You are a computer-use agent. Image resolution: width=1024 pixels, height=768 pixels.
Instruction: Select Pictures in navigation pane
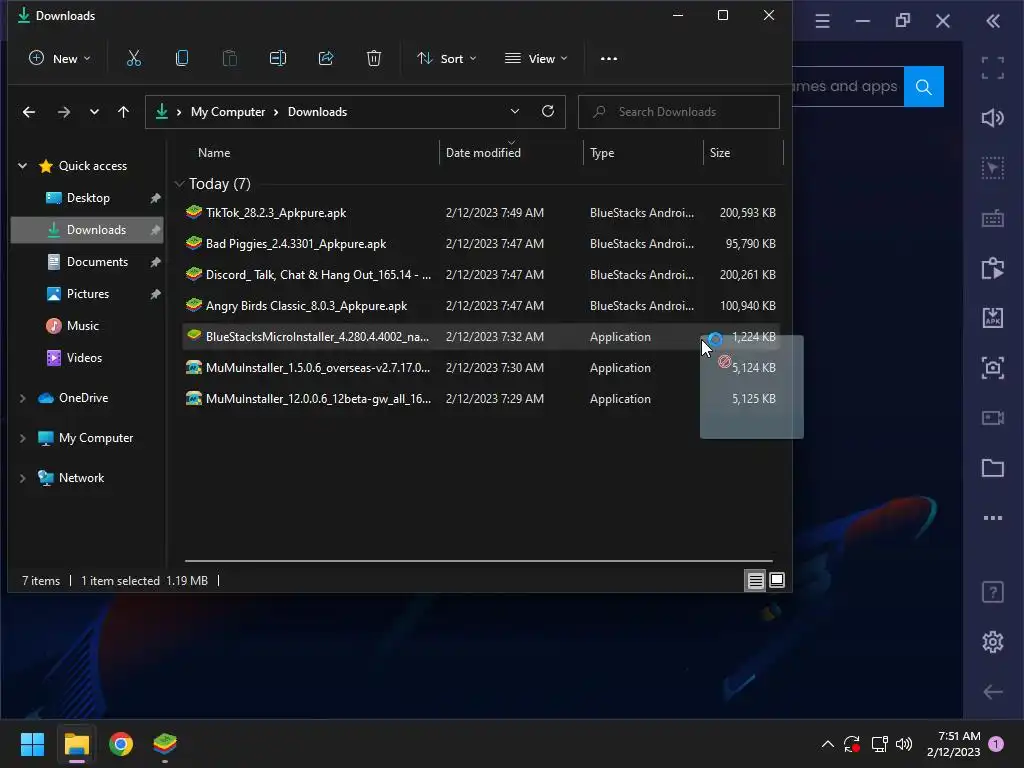(88, 294)
